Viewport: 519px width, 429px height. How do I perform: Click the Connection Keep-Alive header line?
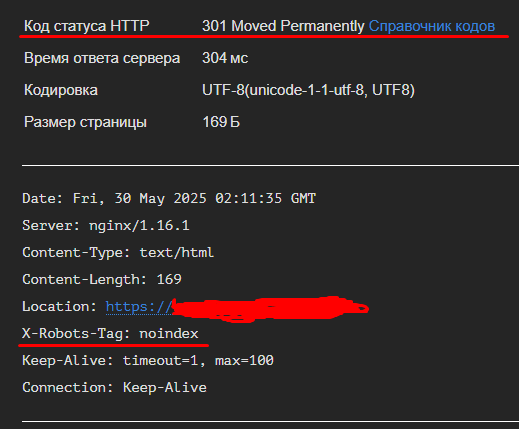114,388
